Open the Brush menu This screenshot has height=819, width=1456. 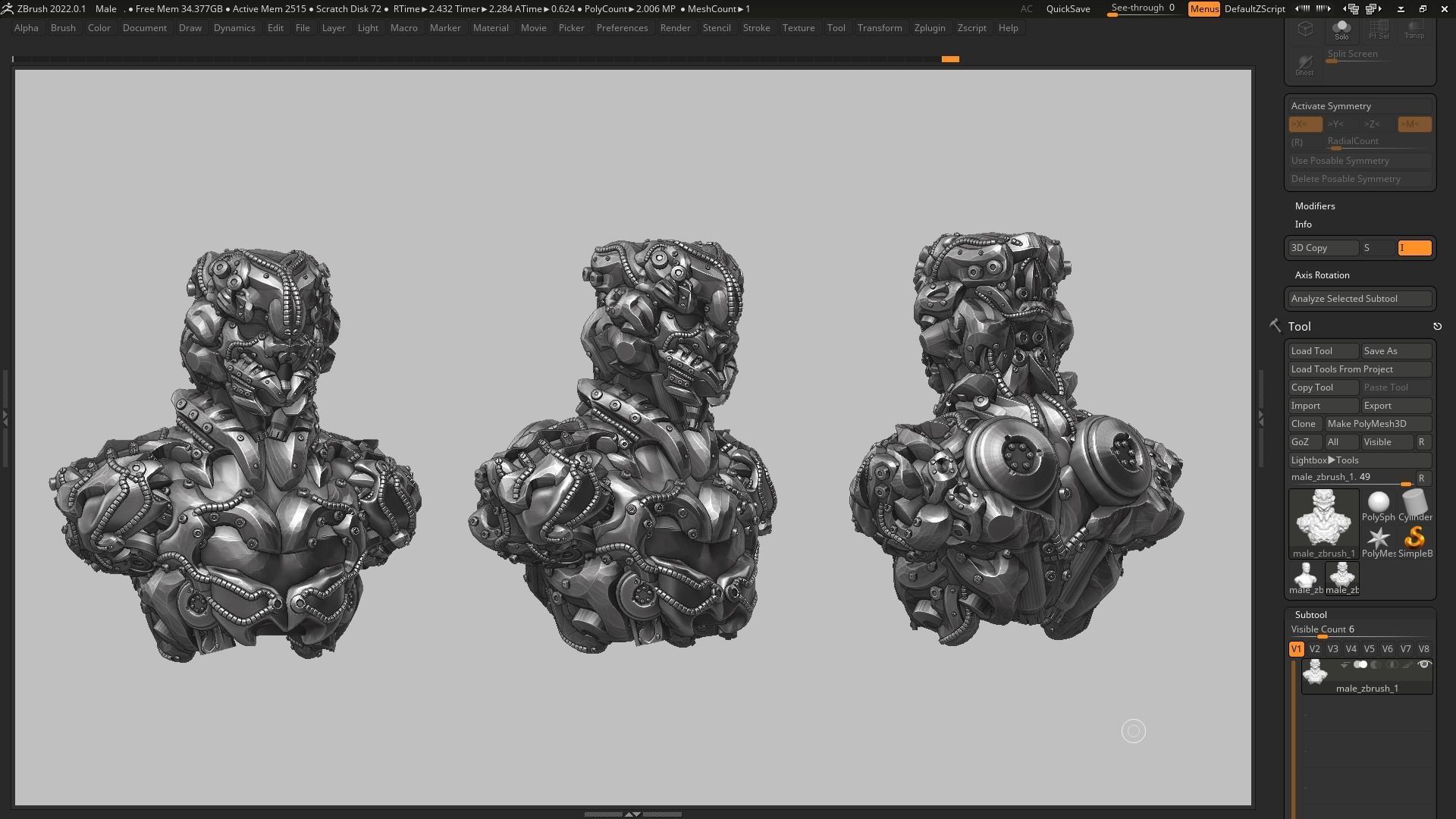[x=63, y=28]
